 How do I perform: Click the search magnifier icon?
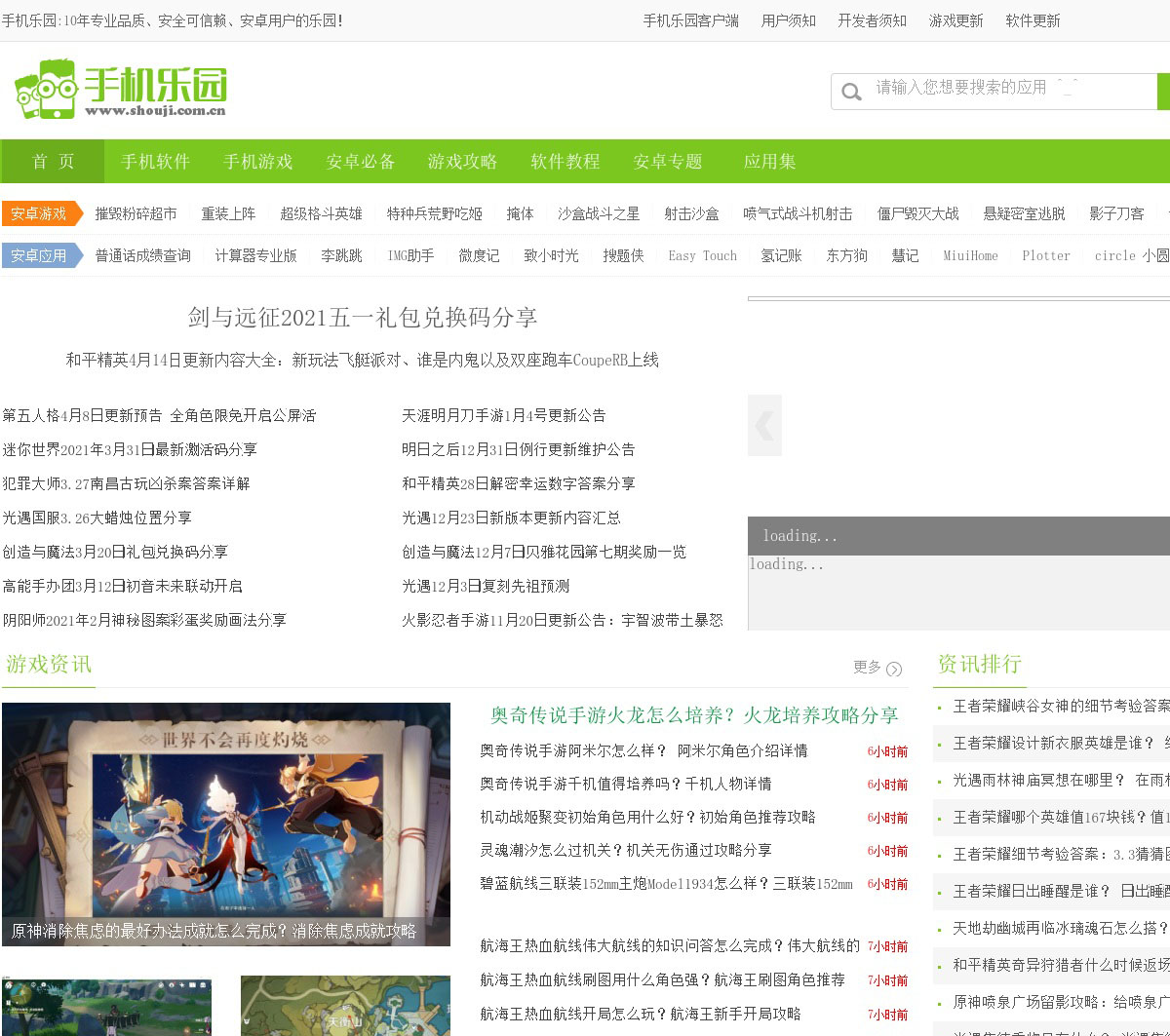(x=851, y=92)
